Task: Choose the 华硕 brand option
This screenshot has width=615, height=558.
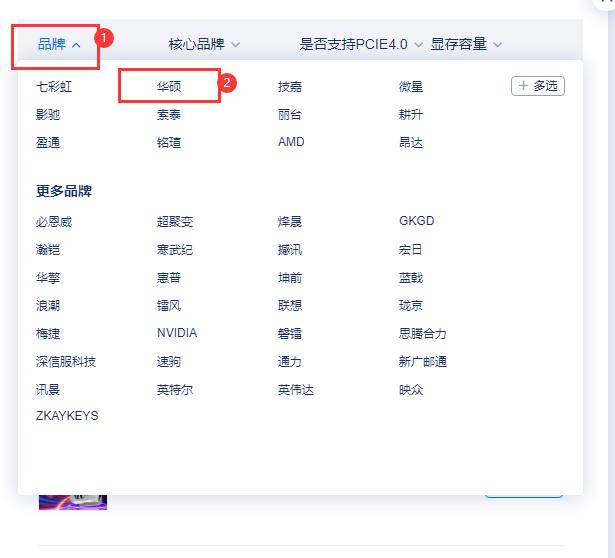Action: (x=169, y=87)
